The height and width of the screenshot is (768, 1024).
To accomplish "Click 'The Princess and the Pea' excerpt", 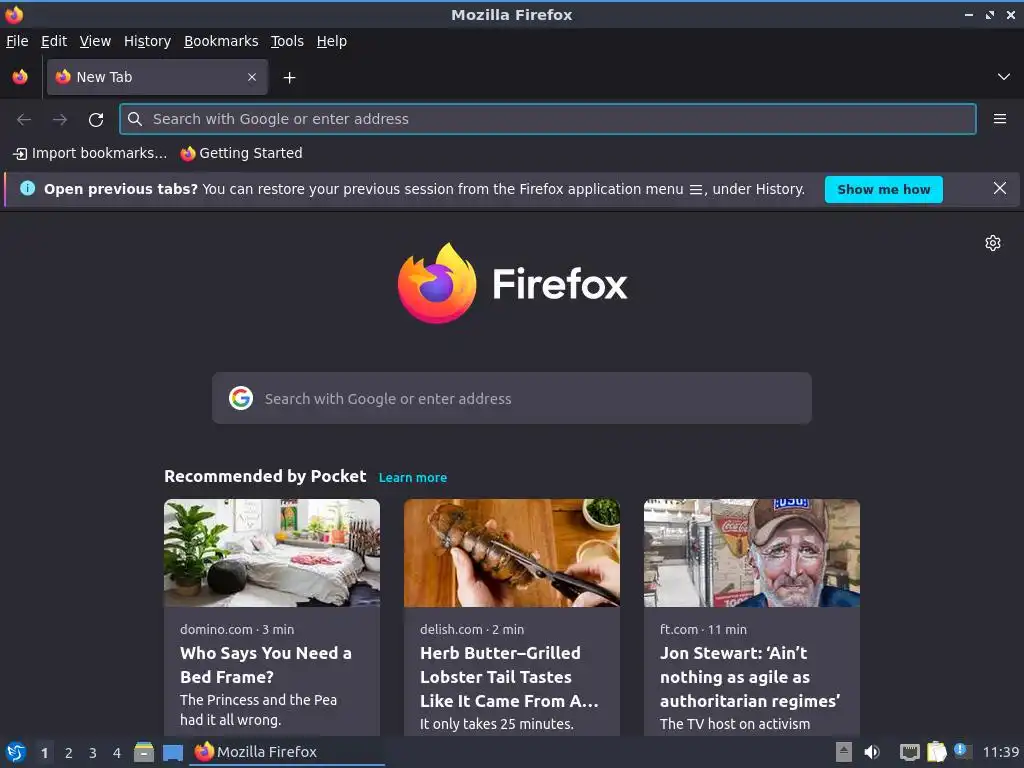I will click(x=259, y=700).
